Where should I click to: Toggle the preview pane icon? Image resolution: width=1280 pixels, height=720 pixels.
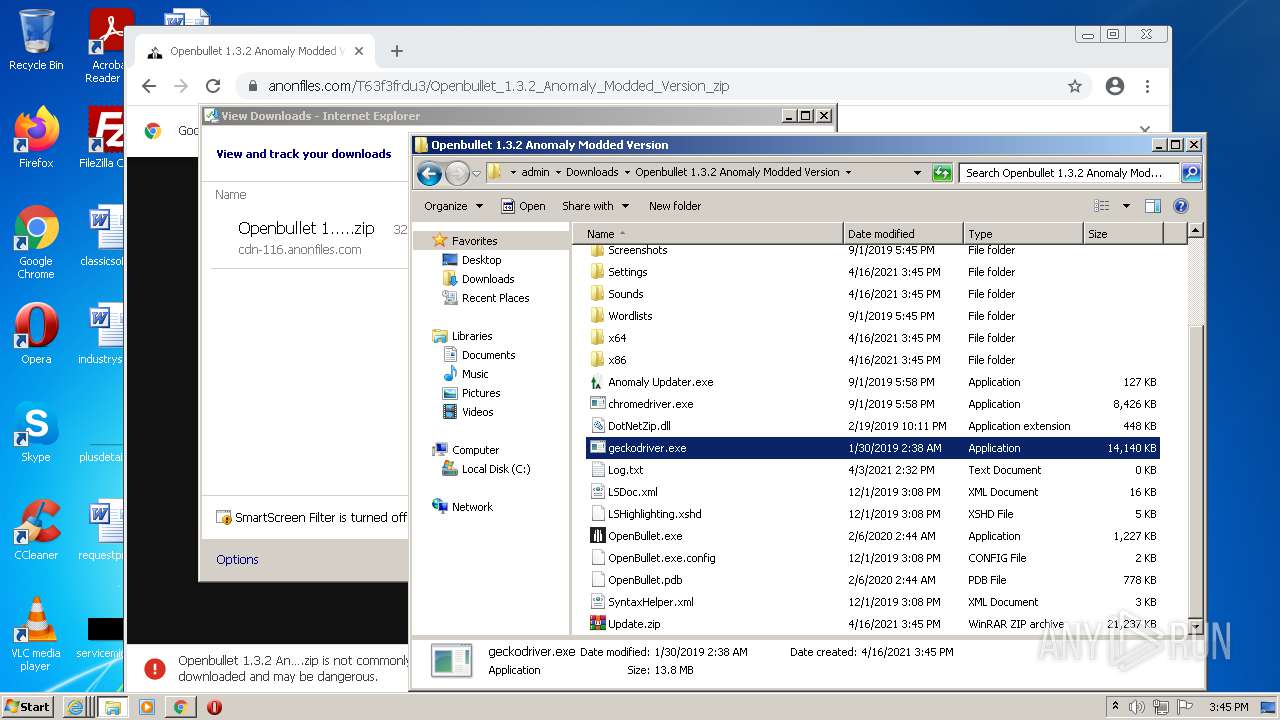[1152, 206]
